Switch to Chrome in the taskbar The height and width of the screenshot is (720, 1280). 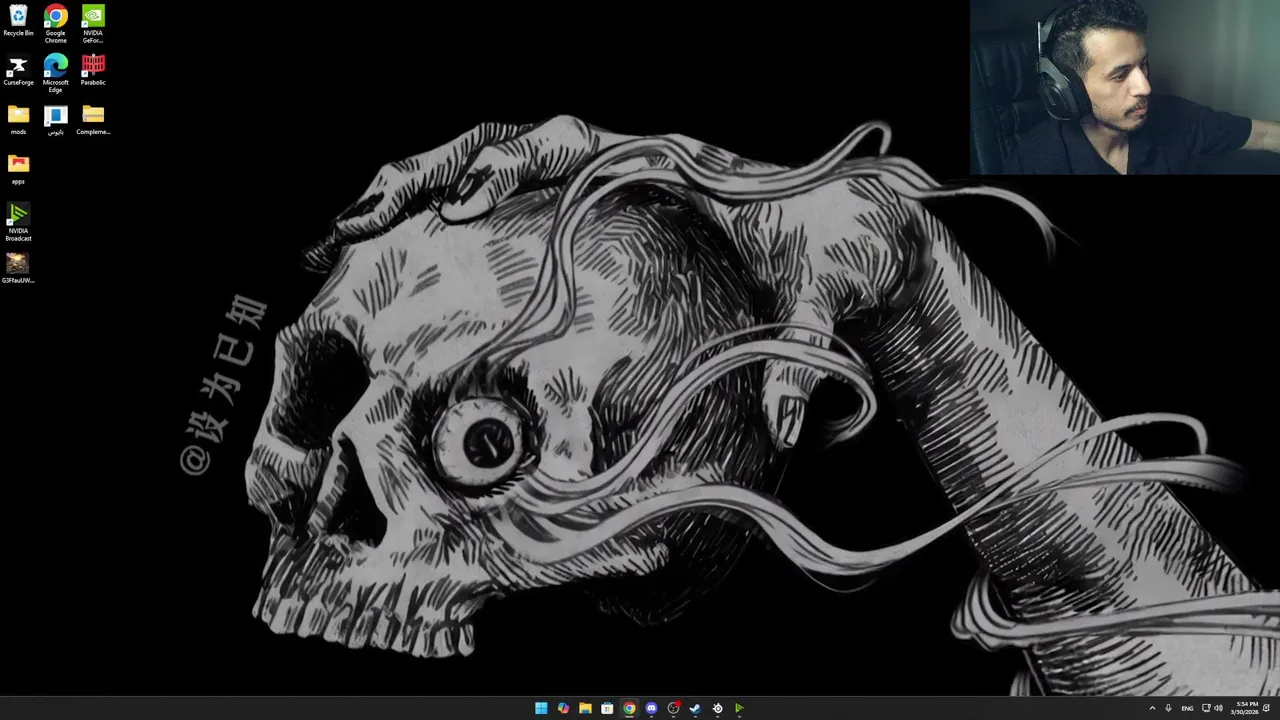pyautogui.click(x=629, y=708)
